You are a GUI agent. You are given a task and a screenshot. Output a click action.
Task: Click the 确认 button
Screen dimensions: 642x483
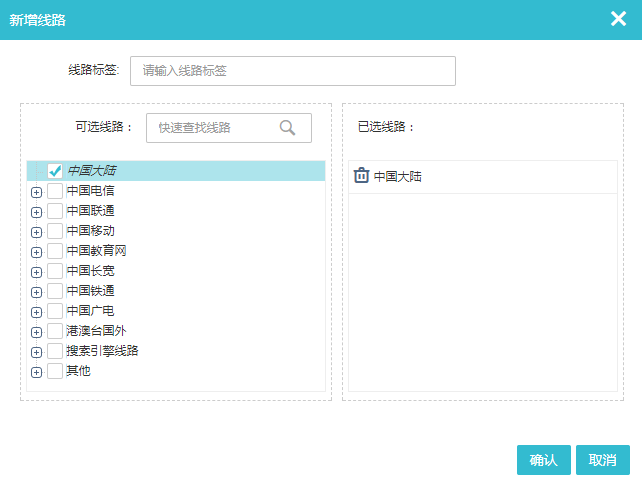[x=543, y=460]
